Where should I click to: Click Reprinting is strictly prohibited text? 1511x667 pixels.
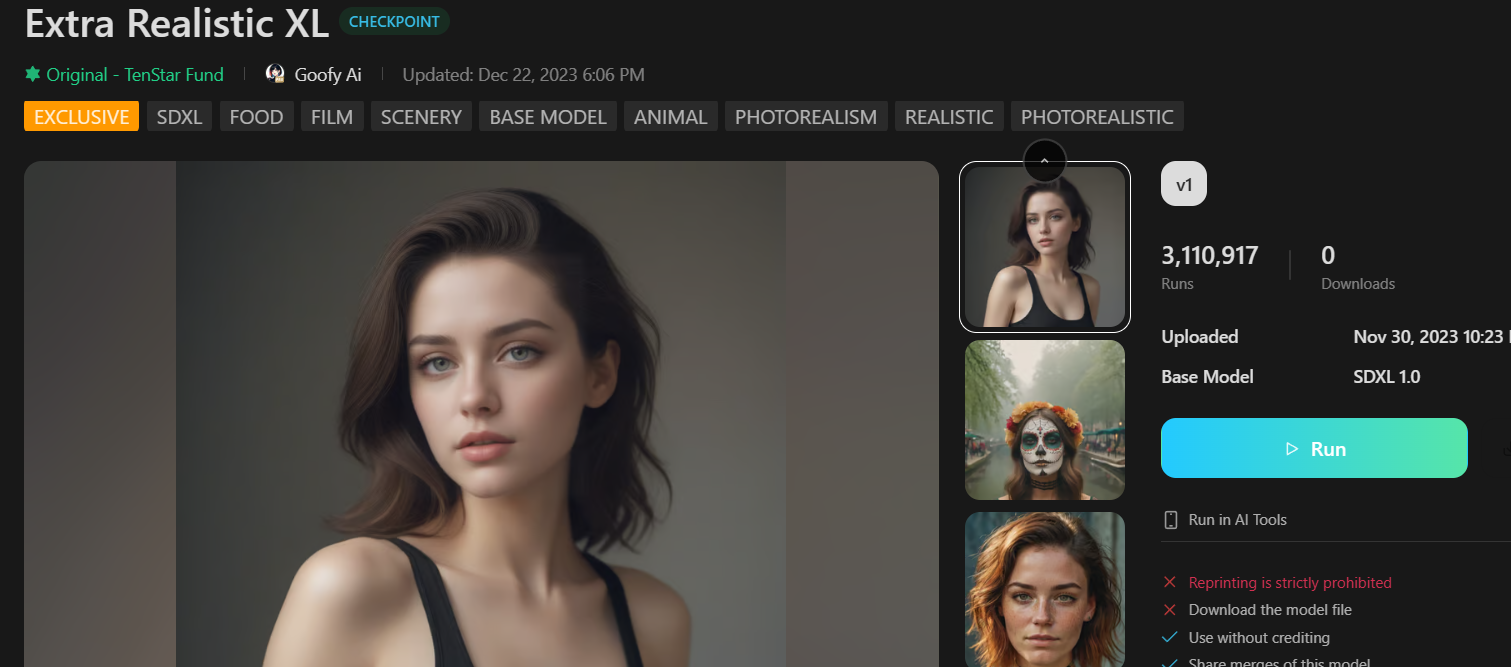click(x=1290, y=582)
